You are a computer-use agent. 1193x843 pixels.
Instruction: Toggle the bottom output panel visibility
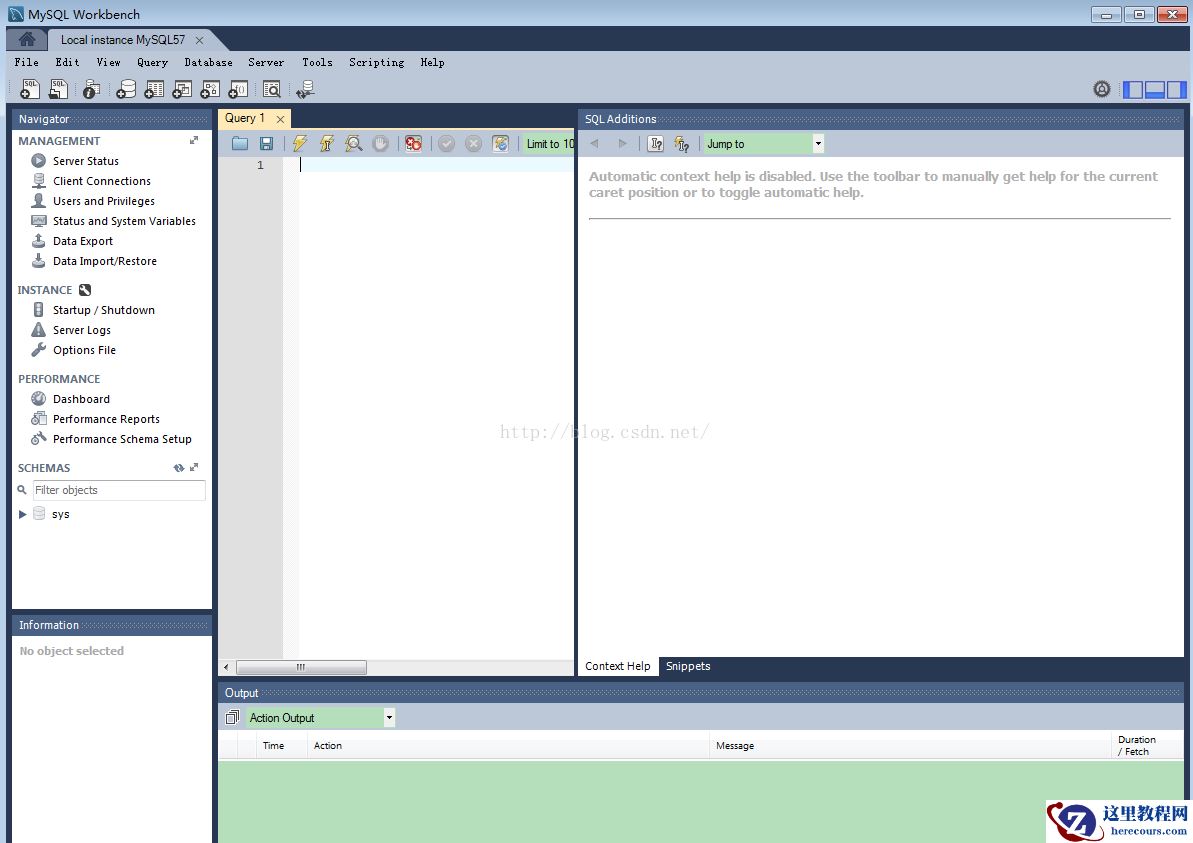pos(1155,90)
